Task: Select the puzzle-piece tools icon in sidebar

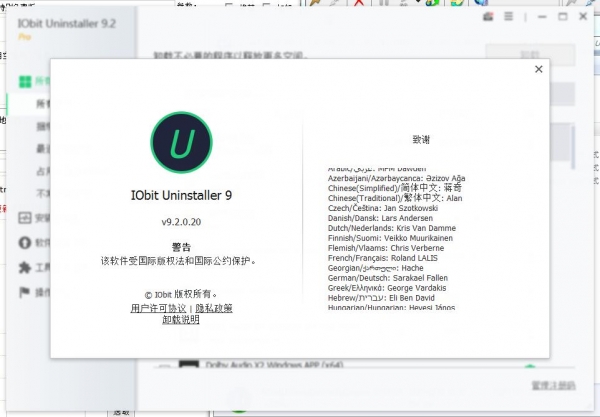Action: (x=25, y=267)
